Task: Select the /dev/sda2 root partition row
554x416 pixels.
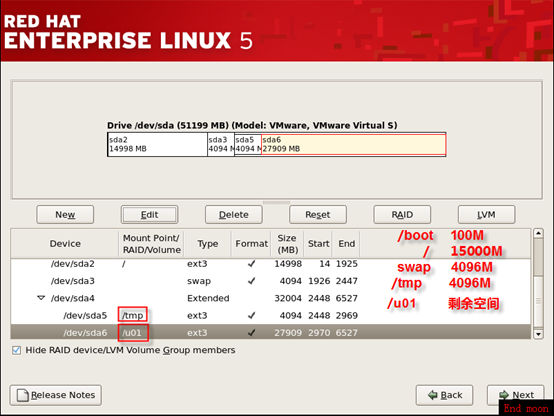Action: click(x=271, y=264)
